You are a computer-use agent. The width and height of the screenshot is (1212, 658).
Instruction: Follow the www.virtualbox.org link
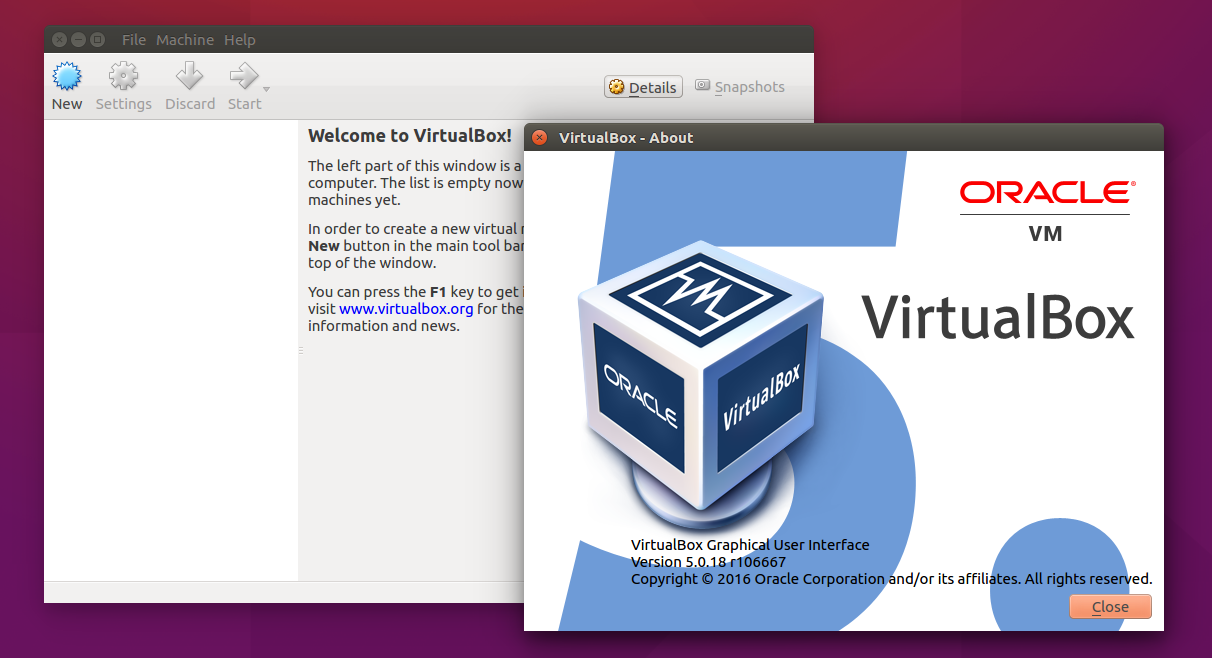click(x=406, y=309)
